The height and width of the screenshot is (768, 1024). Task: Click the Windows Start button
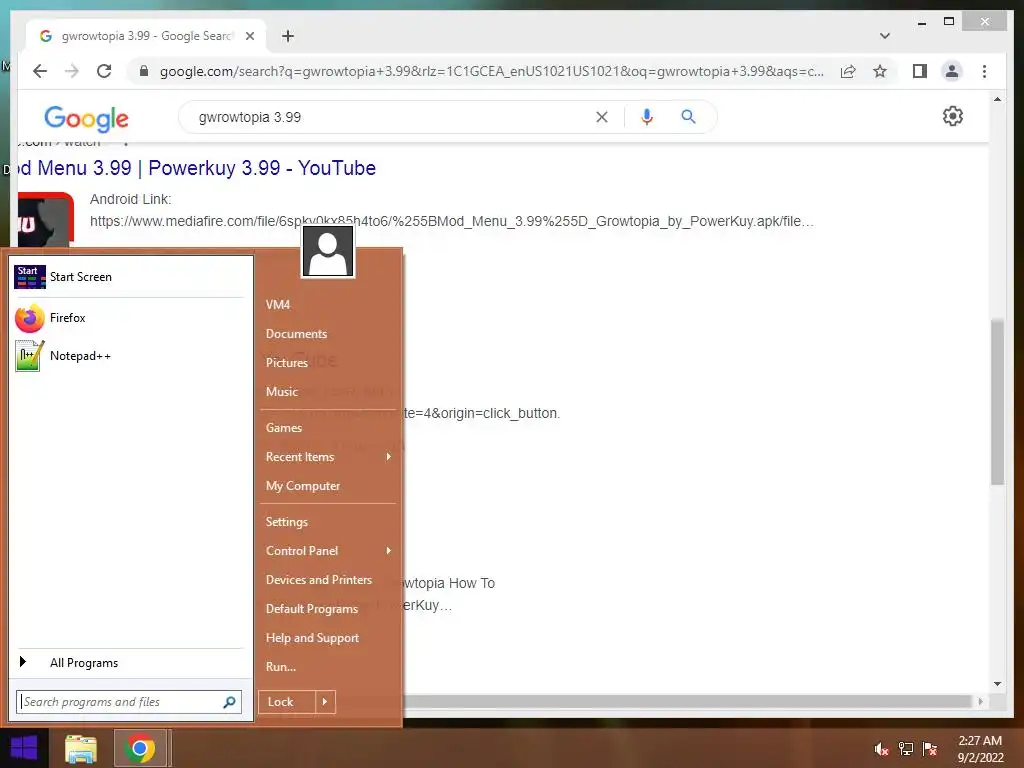(24, 748)
